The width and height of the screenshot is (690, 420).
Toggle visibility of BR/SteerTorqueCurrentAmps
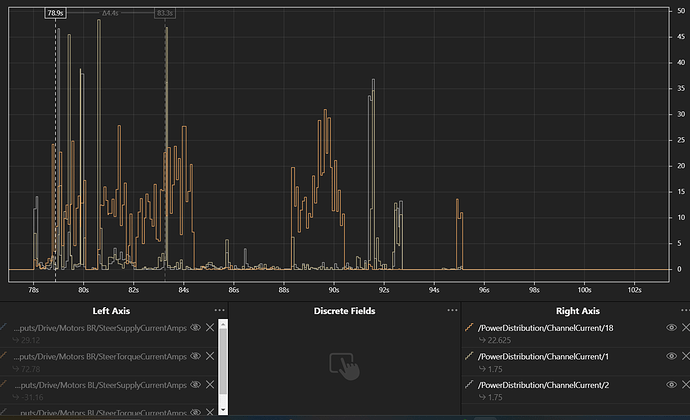pos(195,356)
